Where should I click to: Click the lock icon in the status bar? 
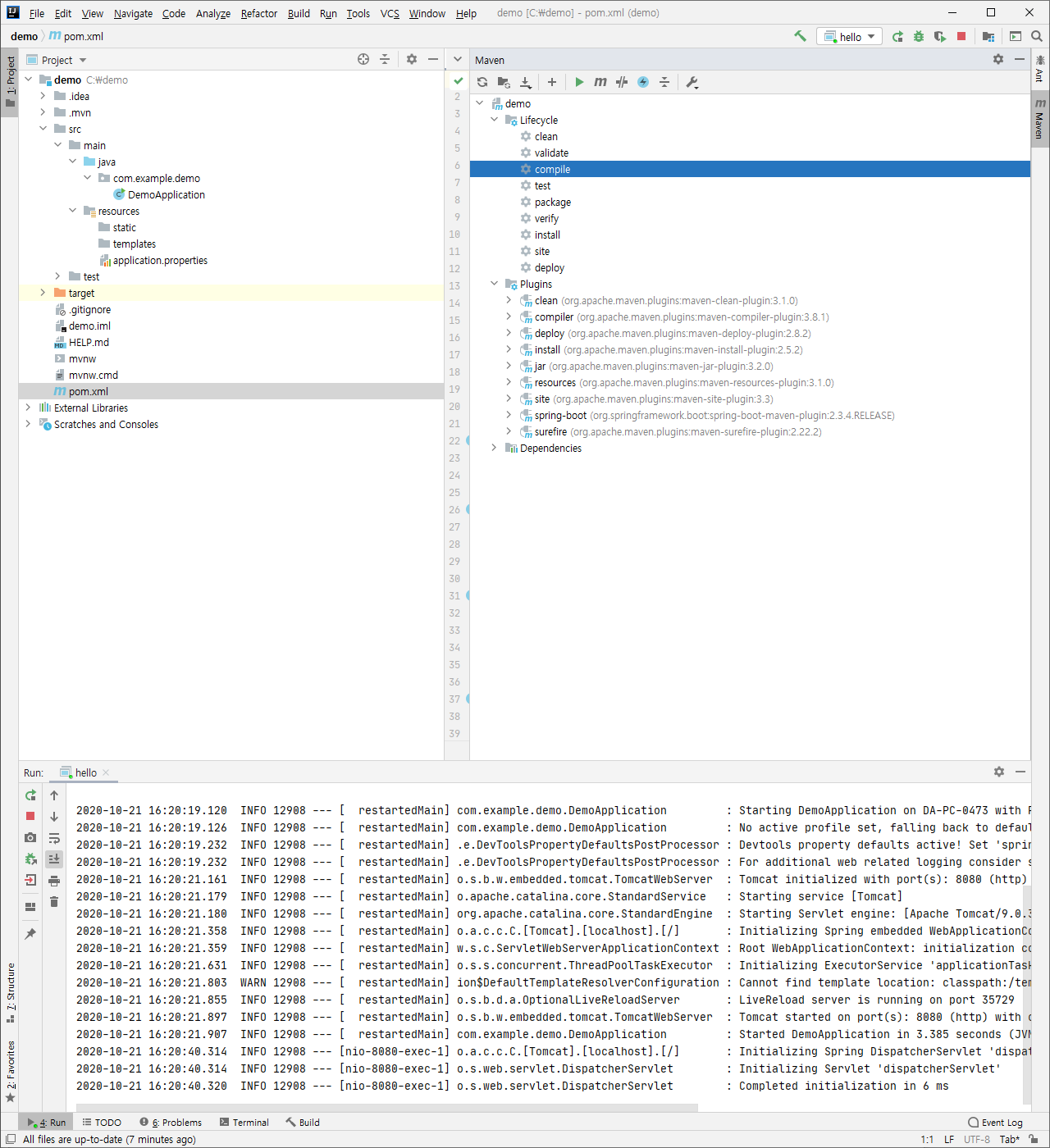pyautogui.click(x=1034, y=1139)
